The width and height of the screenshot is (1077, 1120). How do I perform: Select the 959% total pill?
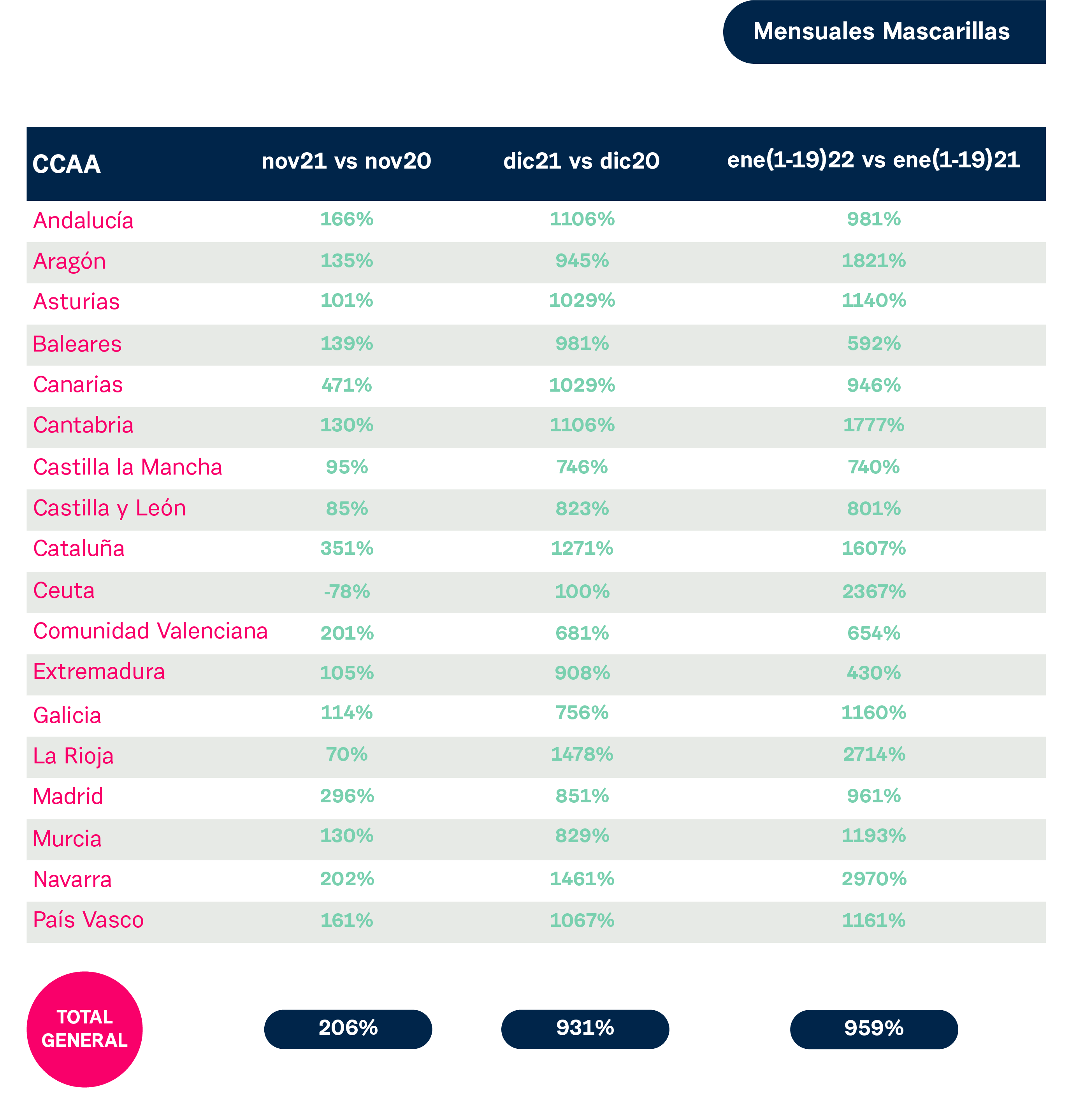click(874, 1029)
